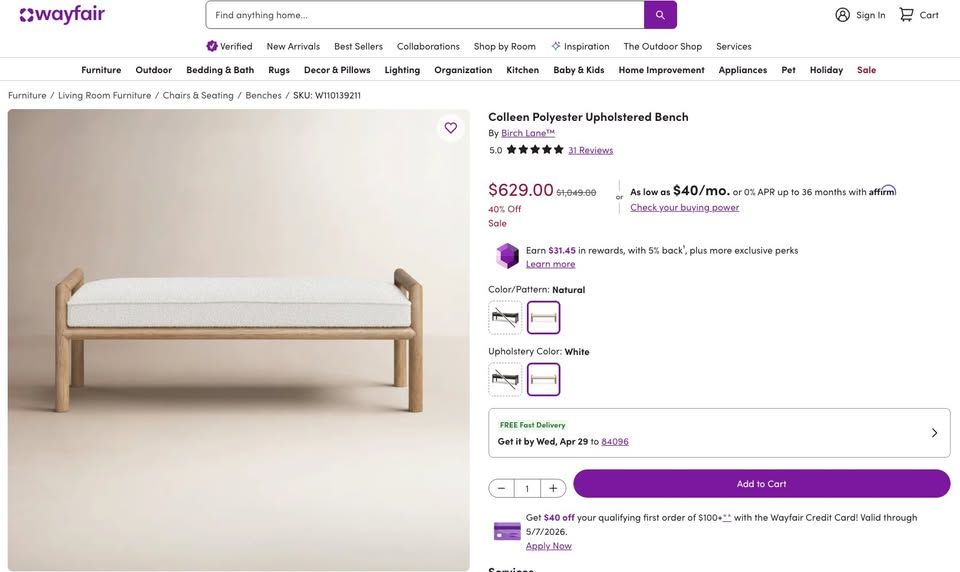Open the shopping Cart icon
Screen dimensions: 960x572
(907, 15)
